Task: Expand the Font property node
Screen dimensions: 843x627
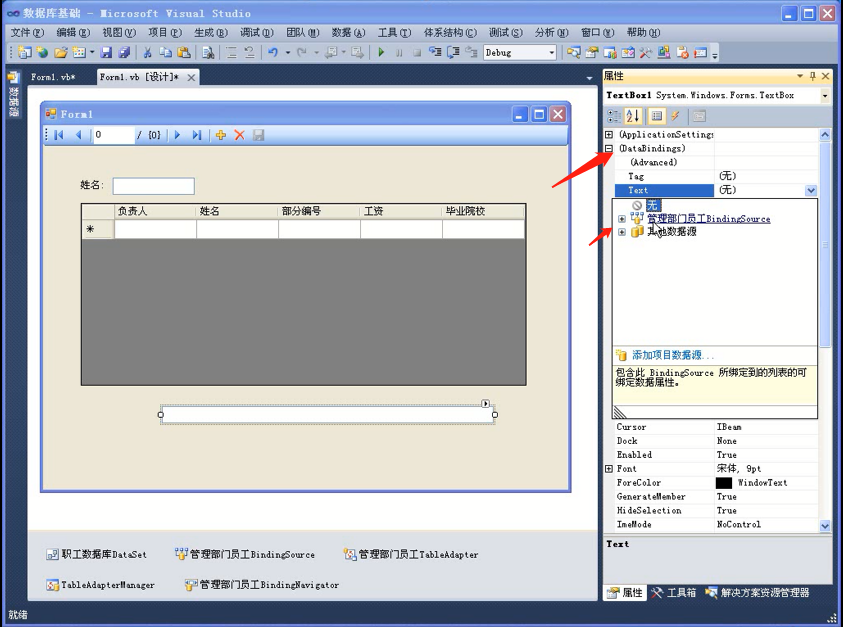Action: [x=609, y=469]
